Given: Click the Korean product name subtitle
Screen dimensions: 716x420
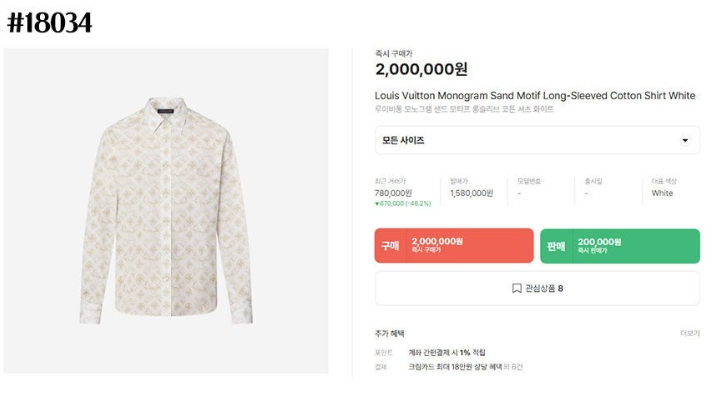Looking at the screenshot, I should click(464, 109).
